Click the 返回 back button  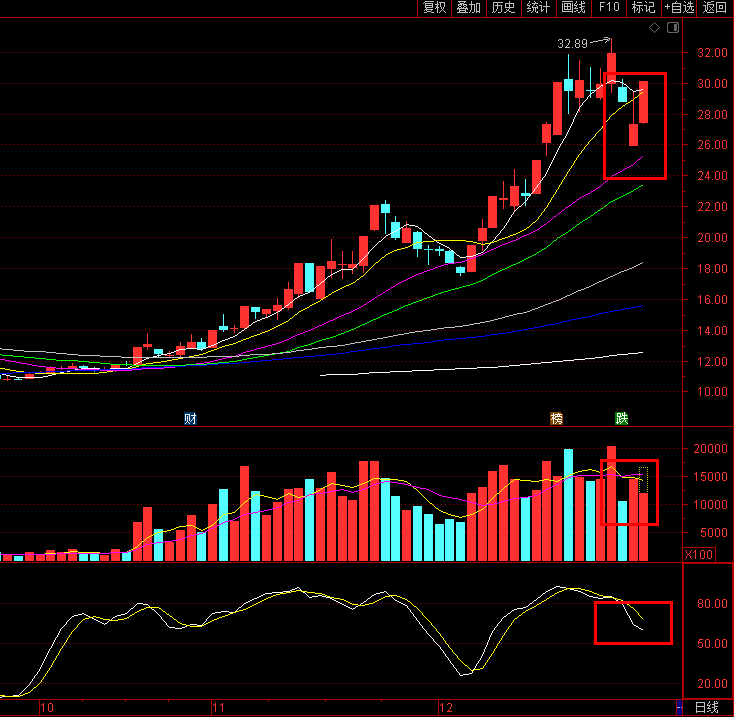(x=715, y=8)
